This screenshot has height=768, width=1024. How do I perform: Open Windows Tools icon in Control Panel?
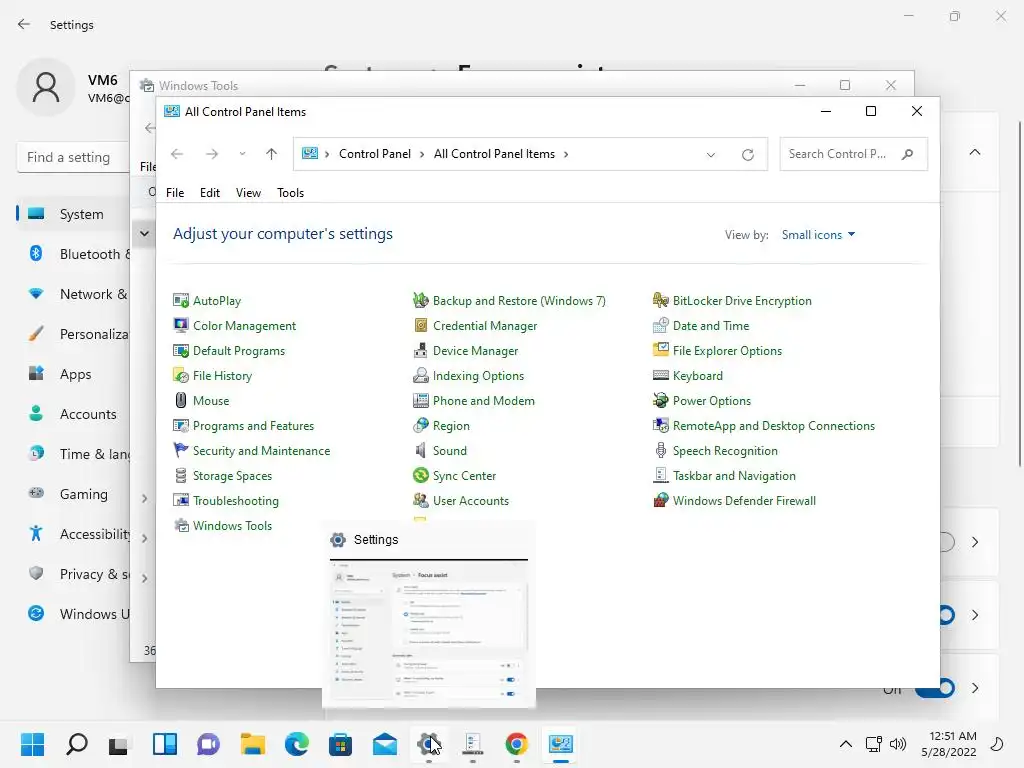pyautogui.click(x=181, y=526)
